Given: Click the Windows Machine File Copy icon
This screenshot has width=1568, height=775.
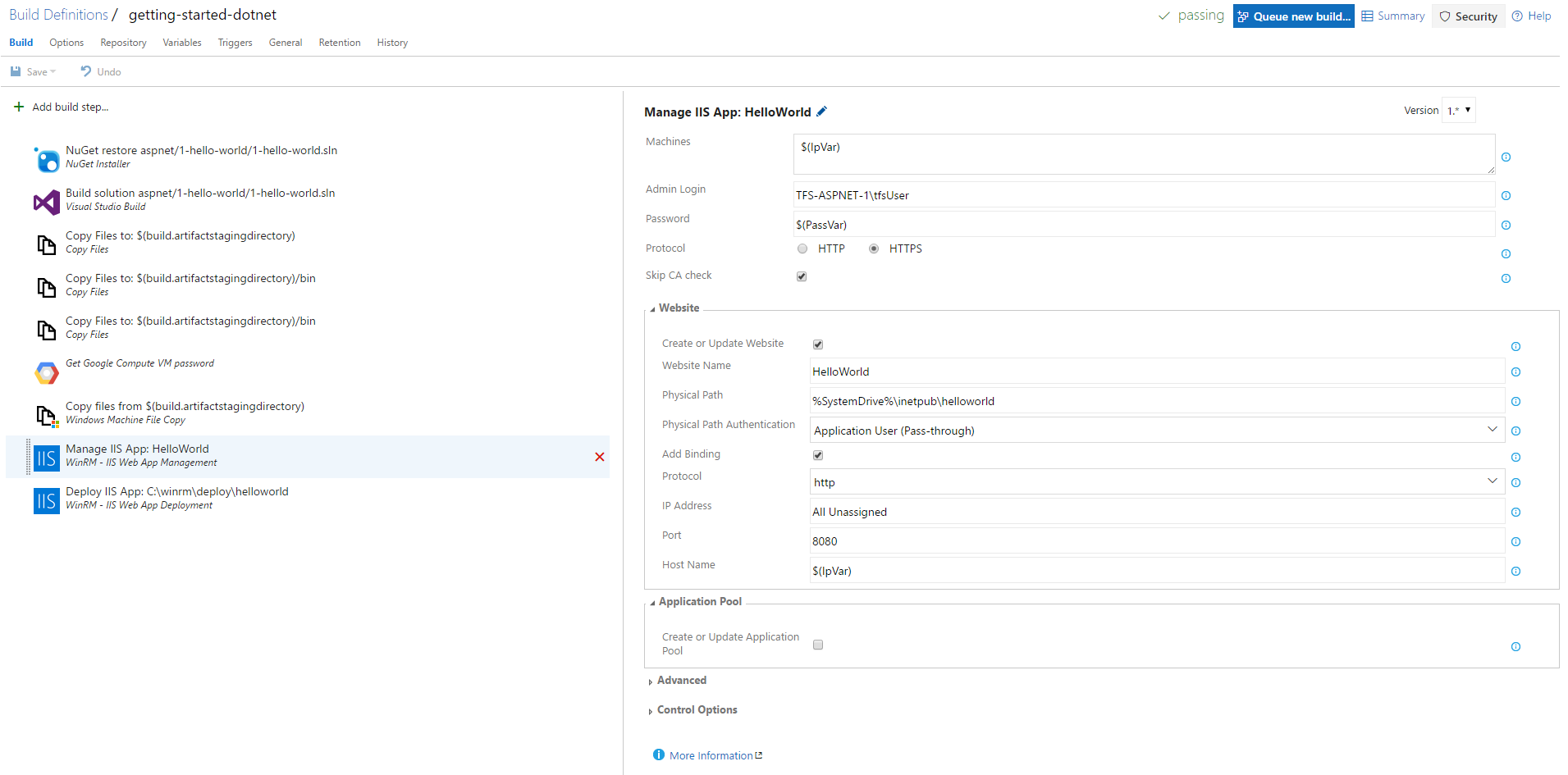Looking at the screenshot, I should tap(46, 415).
